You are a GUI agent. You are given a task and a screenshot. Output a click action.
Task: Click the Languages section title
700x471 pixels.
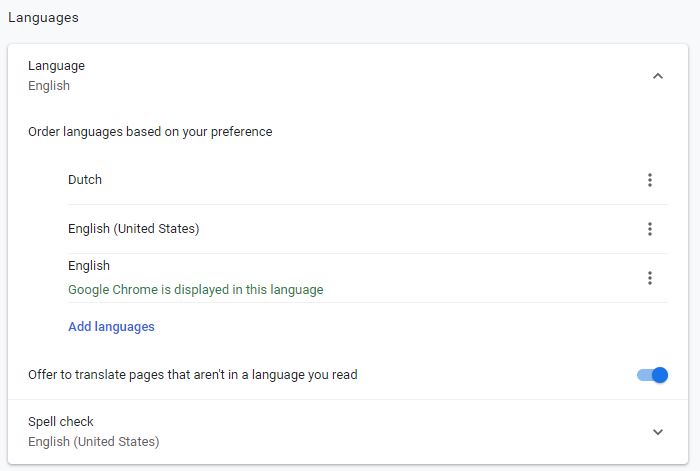point(43,18)
